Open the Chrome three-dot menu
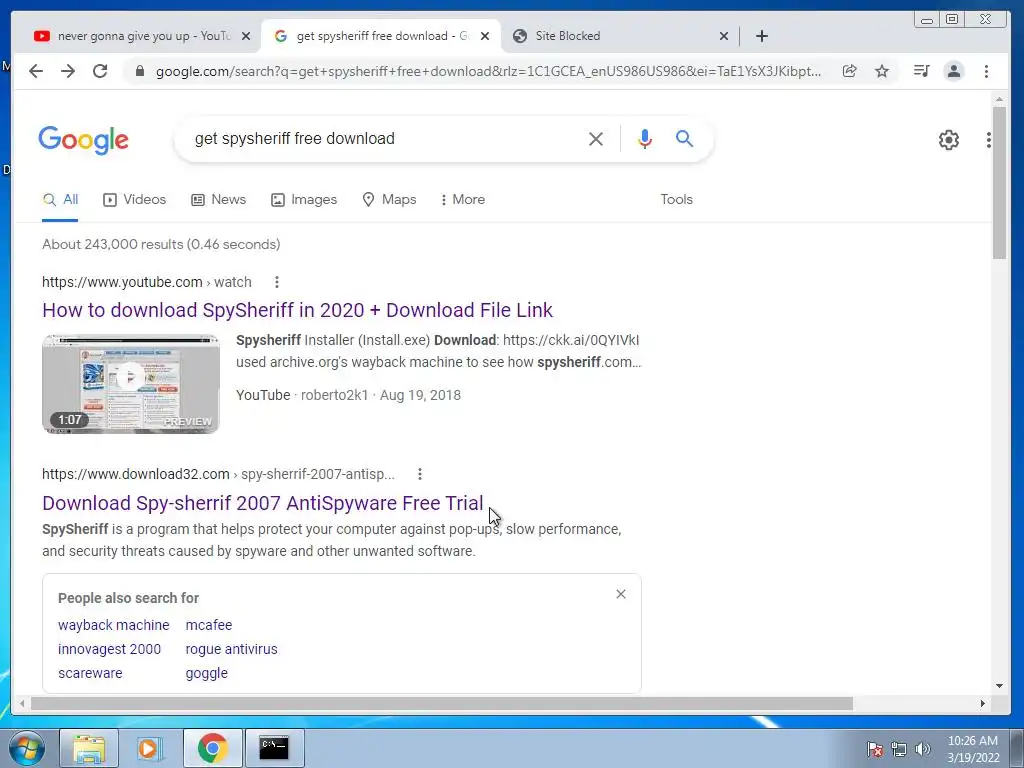The image size is (1024, 768). (x=986, y=71)
